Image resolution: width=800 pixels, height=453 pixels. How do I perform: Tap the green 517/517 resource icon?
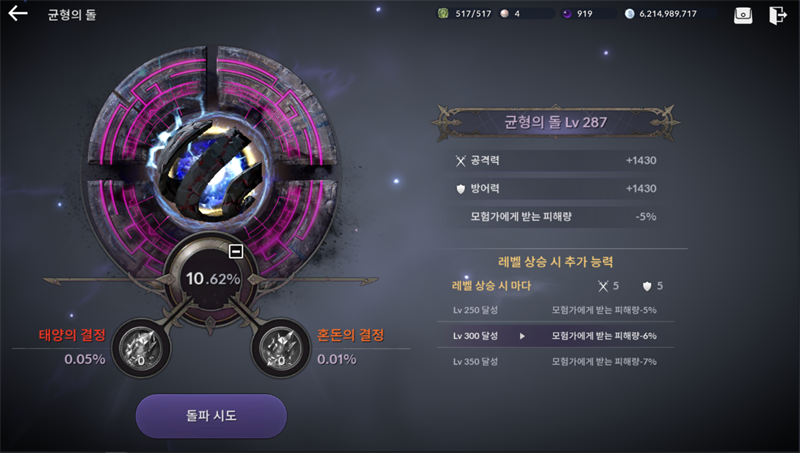(443, 14)
